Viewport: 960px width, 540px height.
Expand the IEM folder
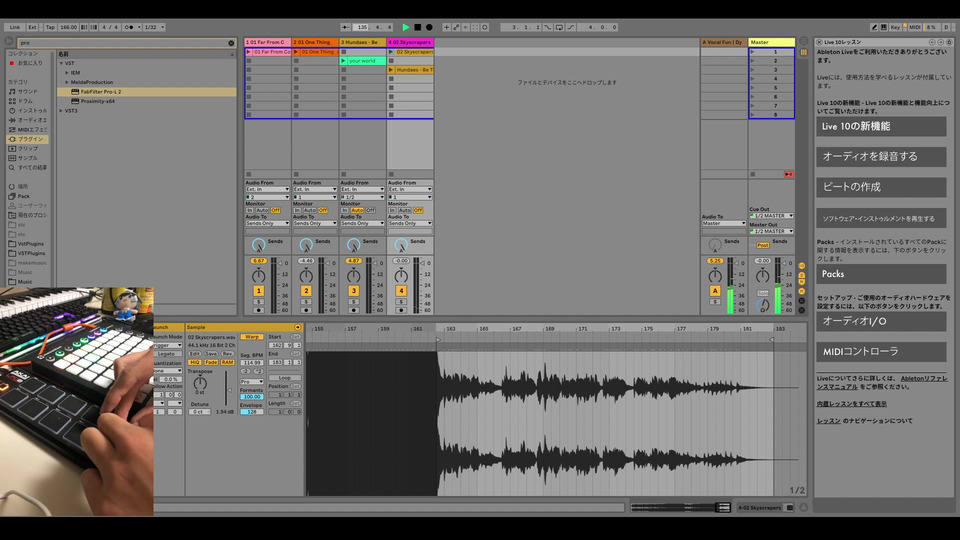pyautogui.click(x=67, y=73)
